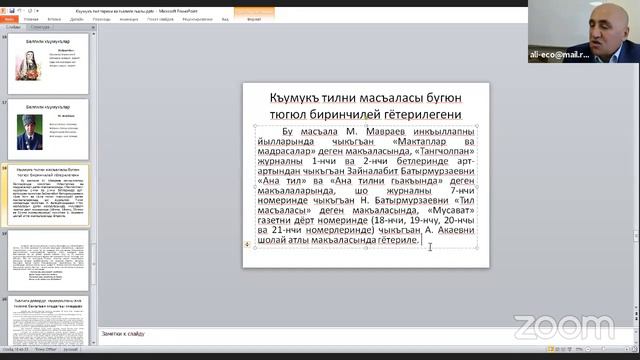Viewport: 640px width, 360px height.
Task: Click the slide pane scroll down arrow
Action: coord(93,343)
